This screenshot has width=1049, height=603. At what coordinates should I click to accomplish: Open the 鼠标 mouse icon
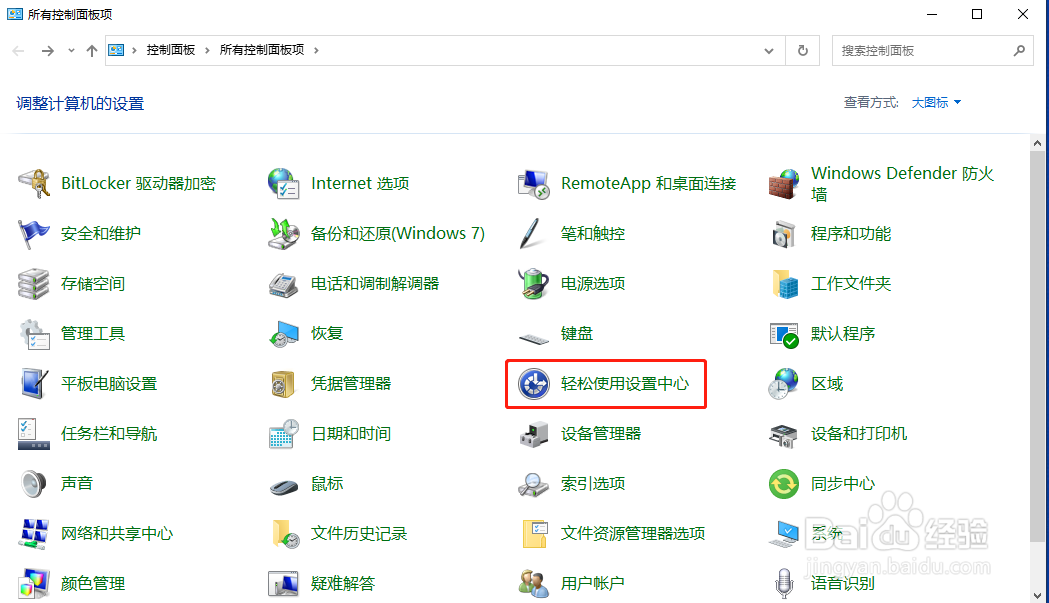pos(284,485)
